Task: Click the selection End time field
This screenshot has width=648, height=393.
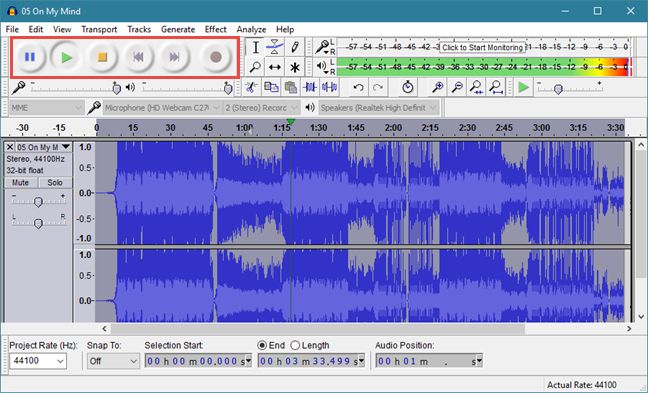Action: pyautogui.click(x=311, y=361)
